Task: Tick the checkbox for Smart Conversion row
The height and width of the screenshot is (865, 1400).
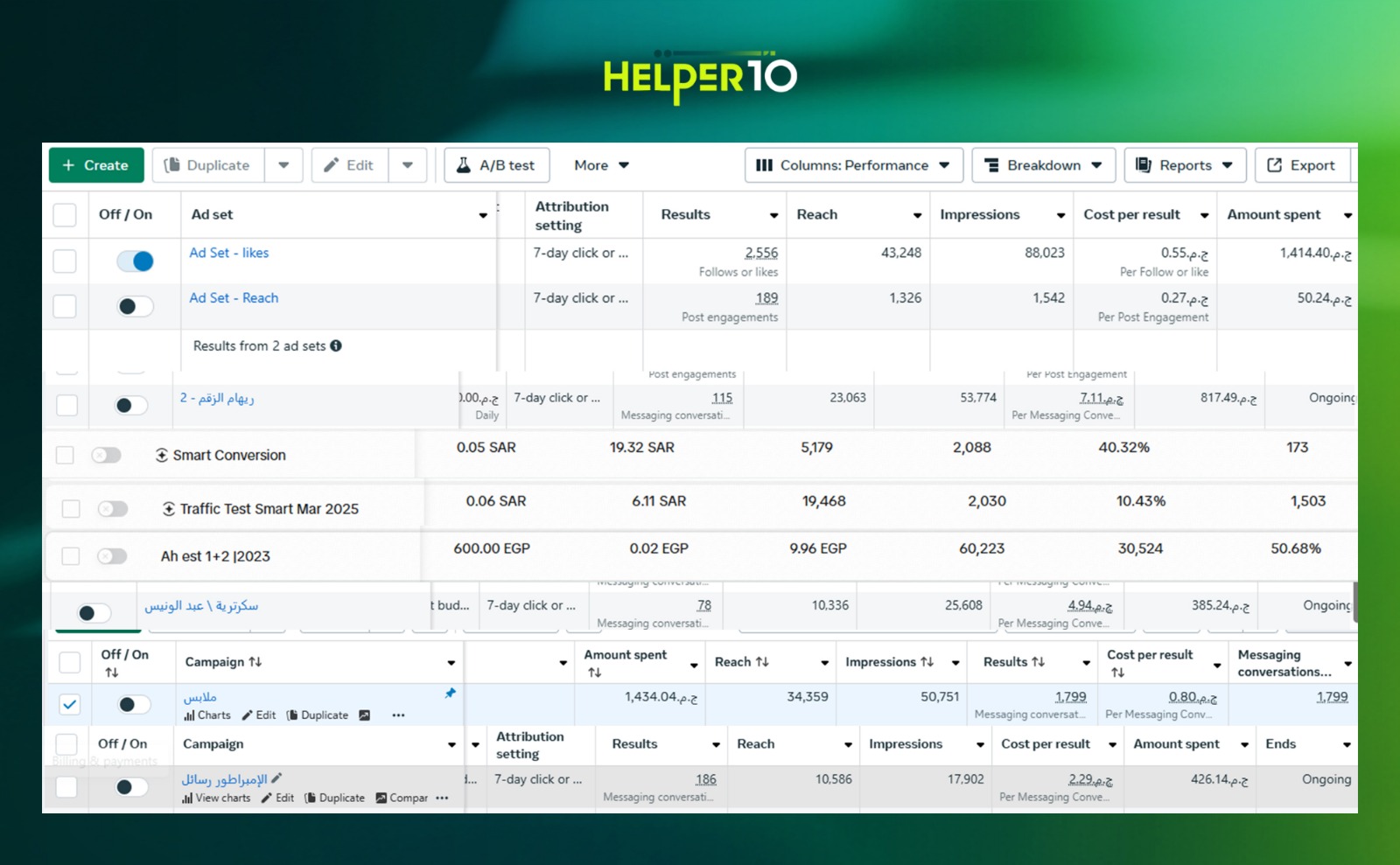Action: tap(65, 455)
